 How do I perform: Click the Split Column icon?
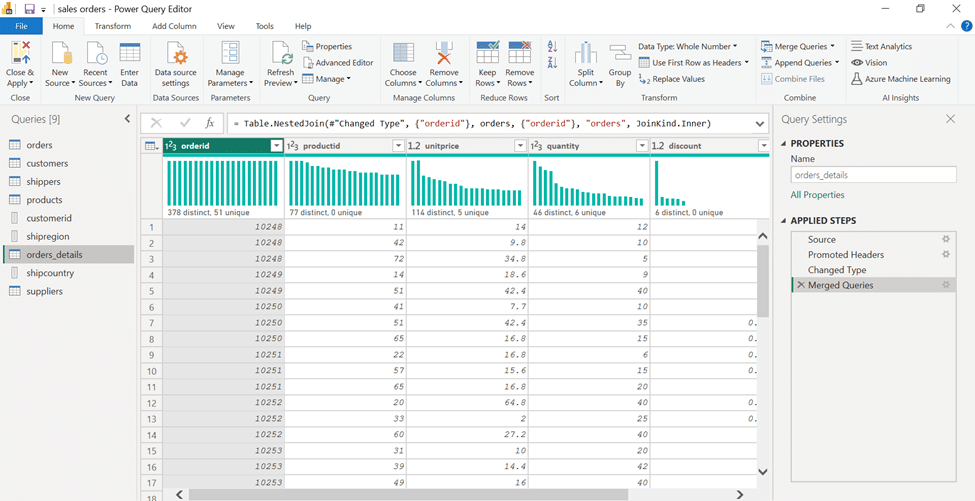585,55
